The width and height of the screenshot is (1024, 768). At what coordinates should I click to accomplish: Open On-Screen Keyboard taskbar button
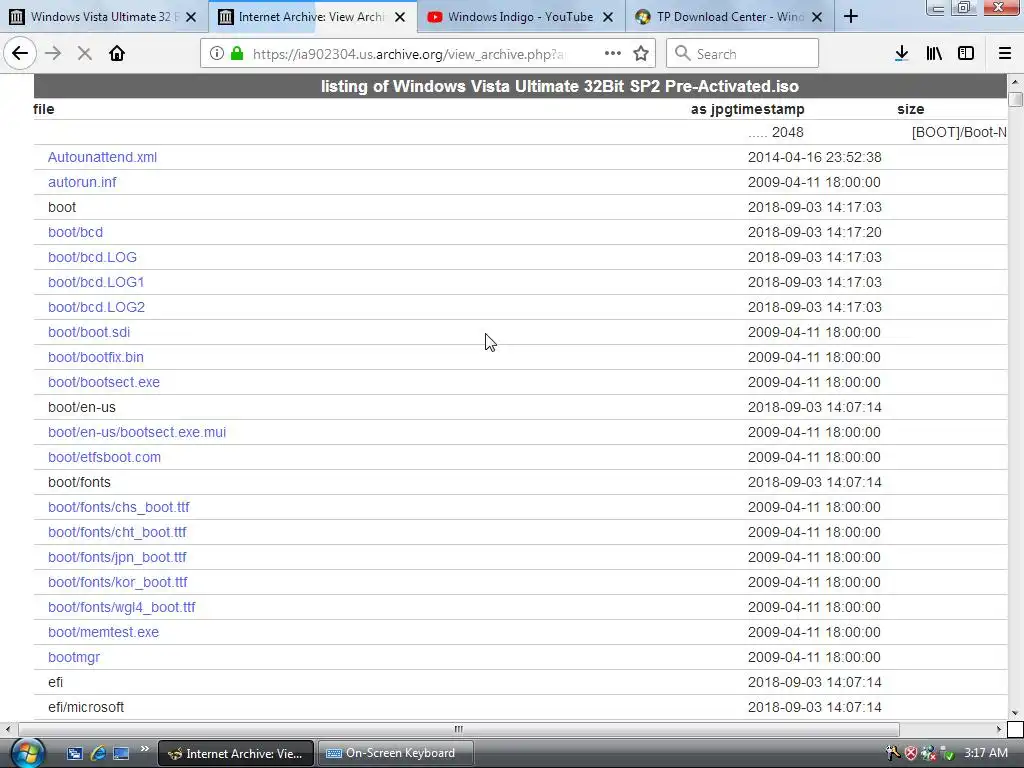395,753
